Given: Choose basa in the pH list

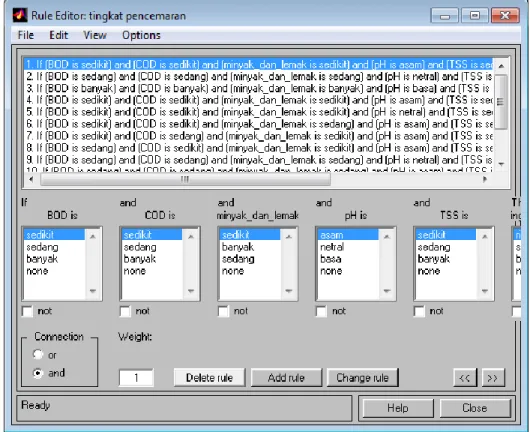Looking at the screenshot, I should point(348,259).
